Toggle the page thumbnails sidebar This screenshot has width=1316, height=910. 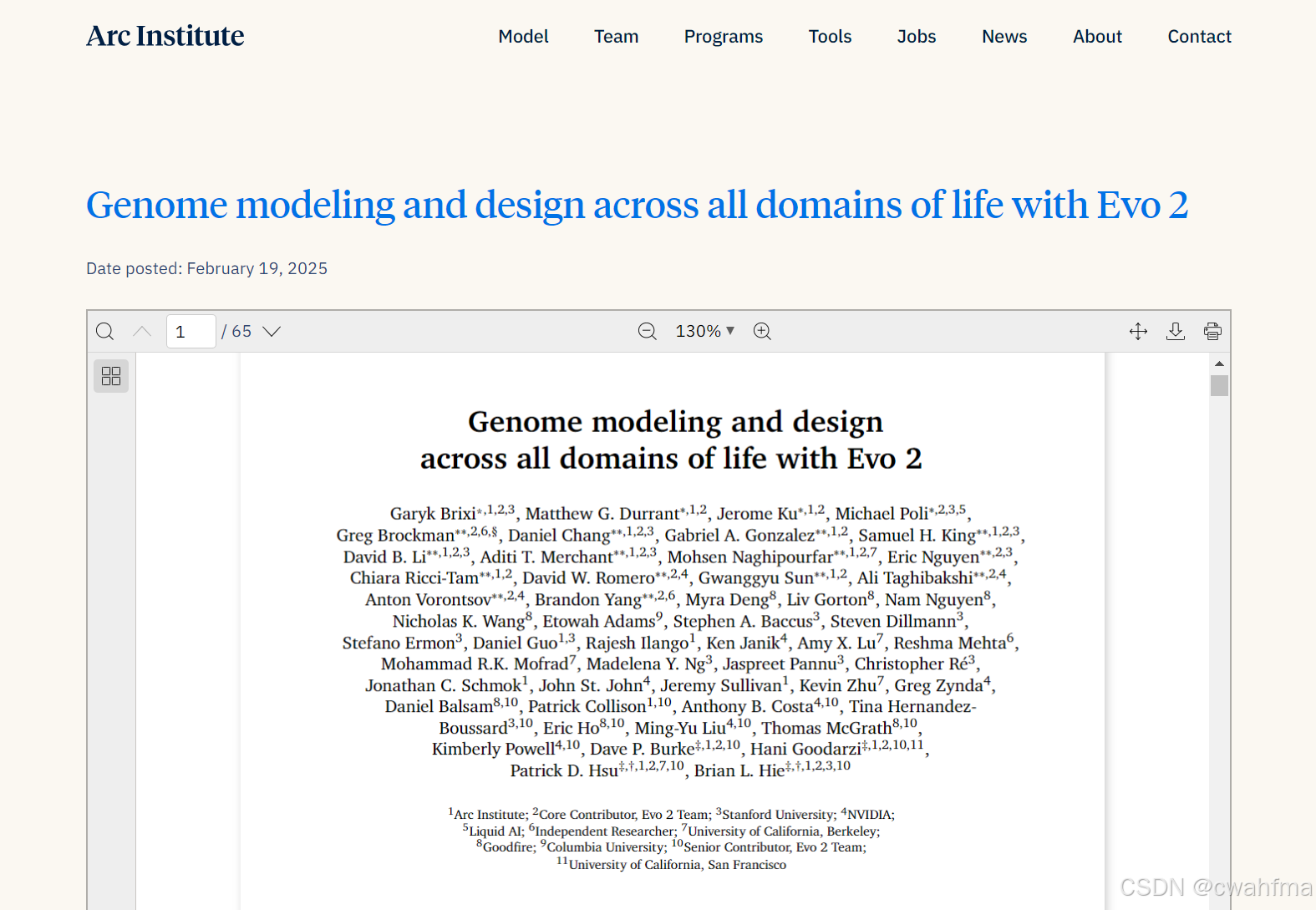[111, 376]
